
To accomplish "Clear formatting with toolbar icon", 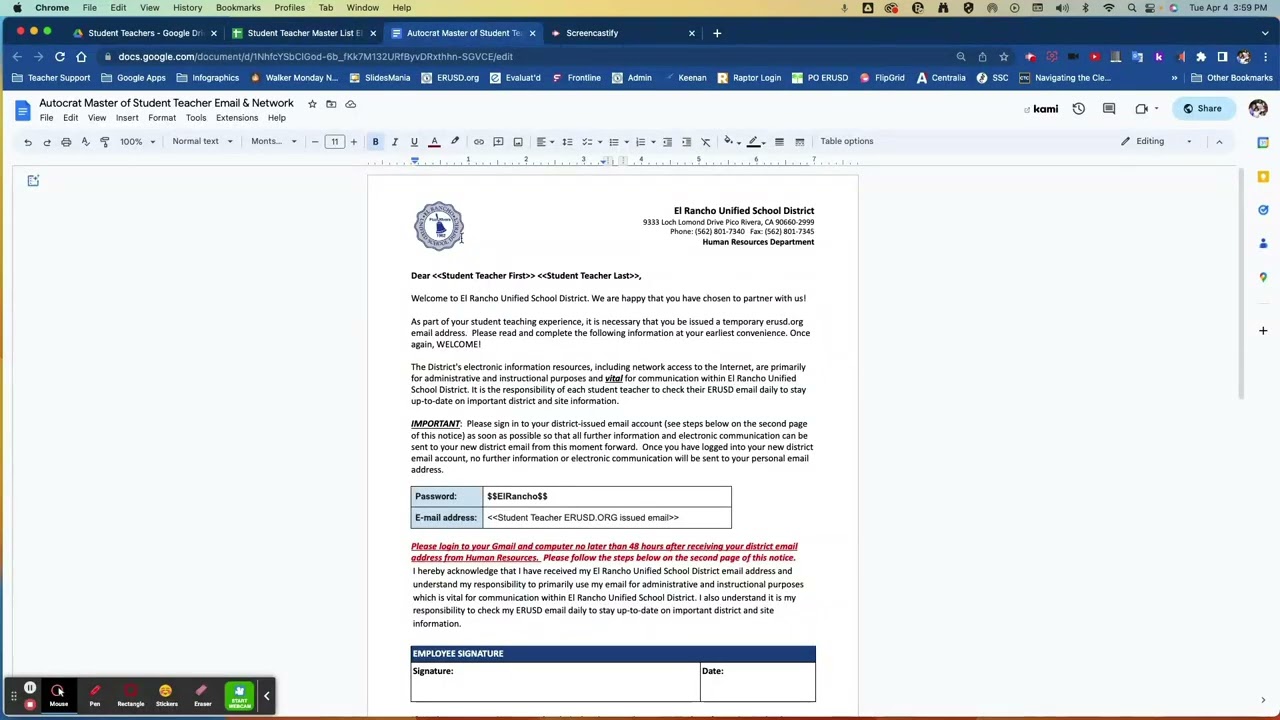I will coord(705,142).
